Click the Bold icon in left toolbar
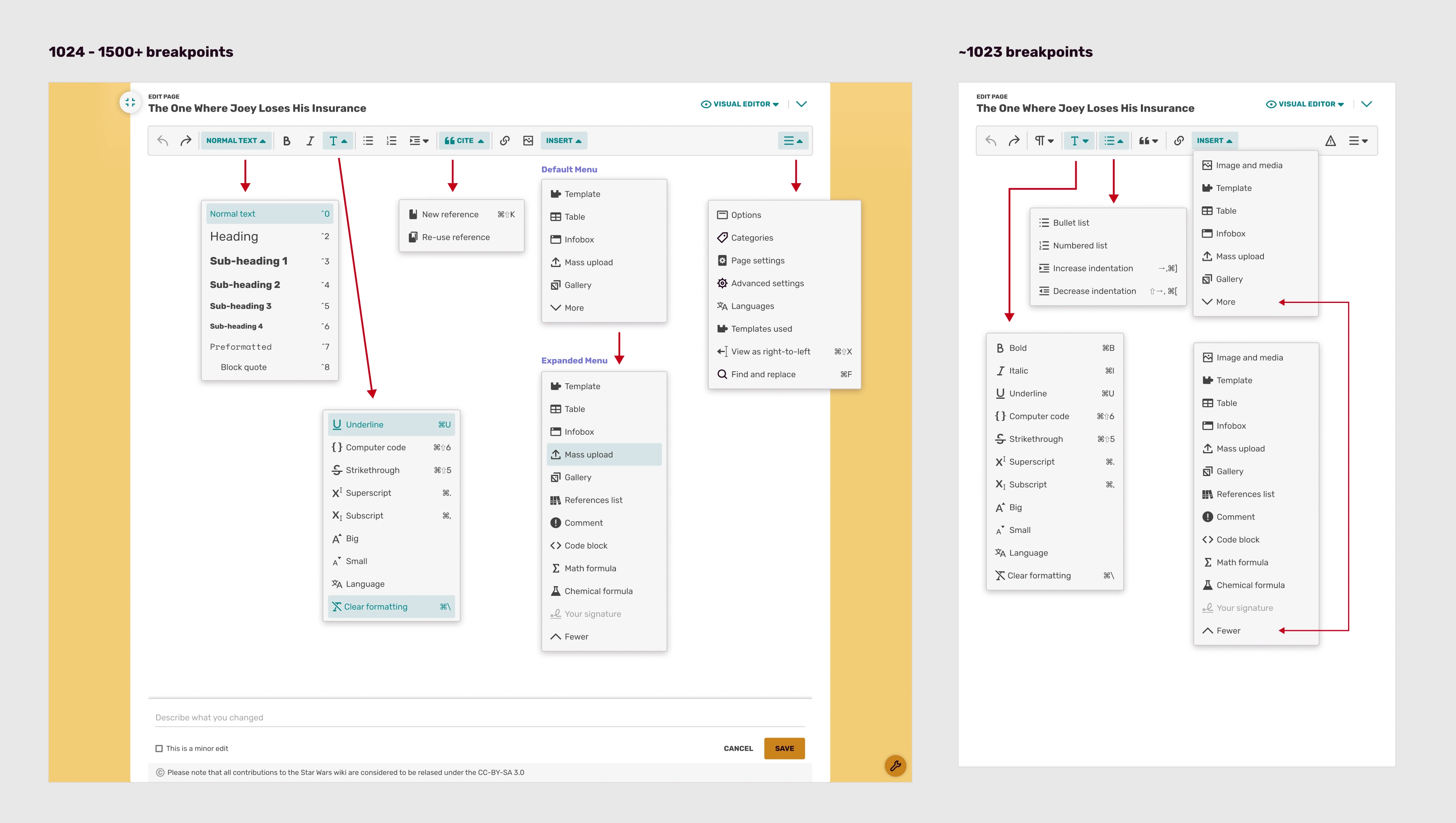The width and height of the screenshot is (1456, 823). (286, 141)
